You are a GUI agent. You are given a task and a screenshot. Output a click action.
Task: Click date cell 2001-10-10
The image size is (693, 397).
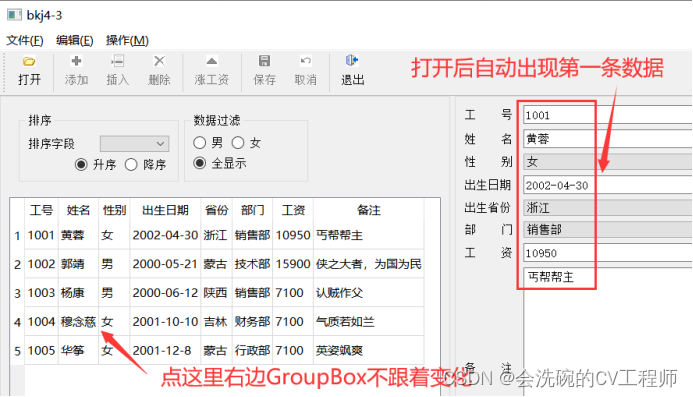coord(165,321)
